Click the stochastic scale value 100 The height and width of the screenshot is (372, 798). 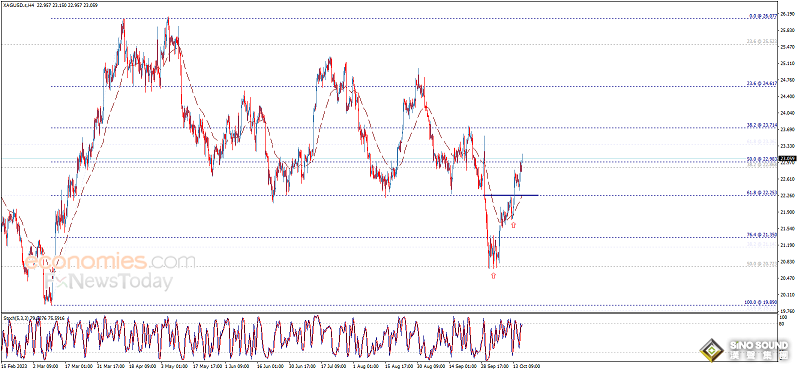tap(784, 317)
